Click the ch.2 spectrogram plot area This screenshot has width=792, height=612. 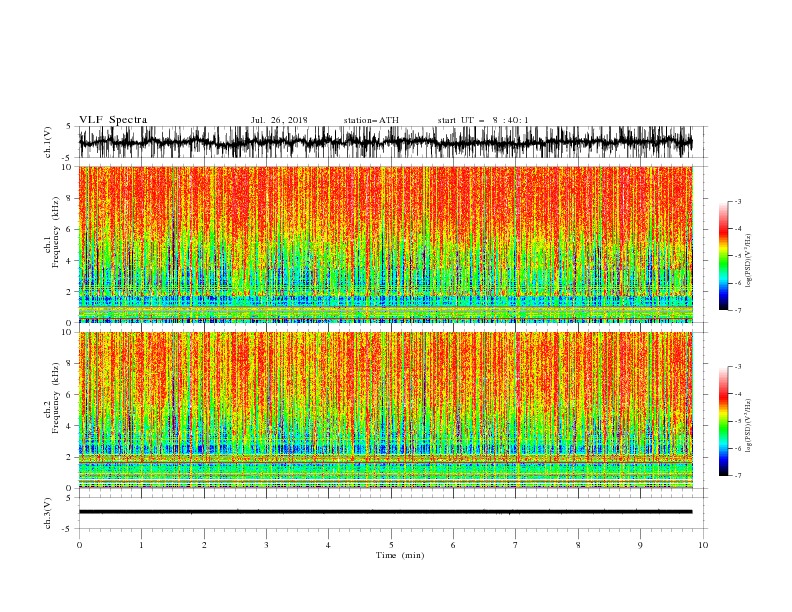click(386, 410)
